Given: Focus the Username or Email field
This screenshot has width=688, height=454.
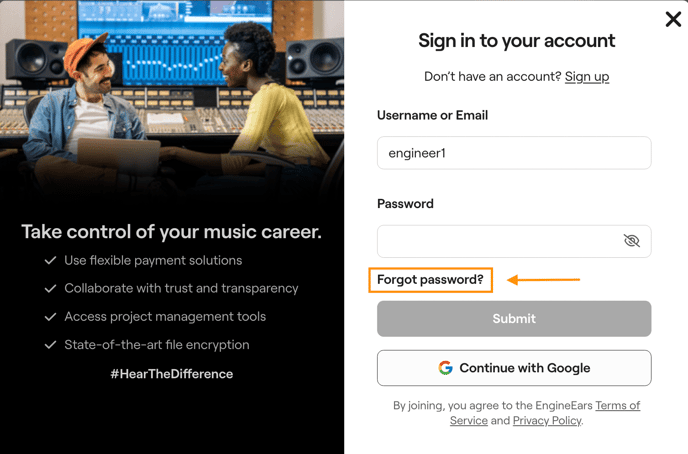Looking at the screenshot, I should [x=514, y=153].
